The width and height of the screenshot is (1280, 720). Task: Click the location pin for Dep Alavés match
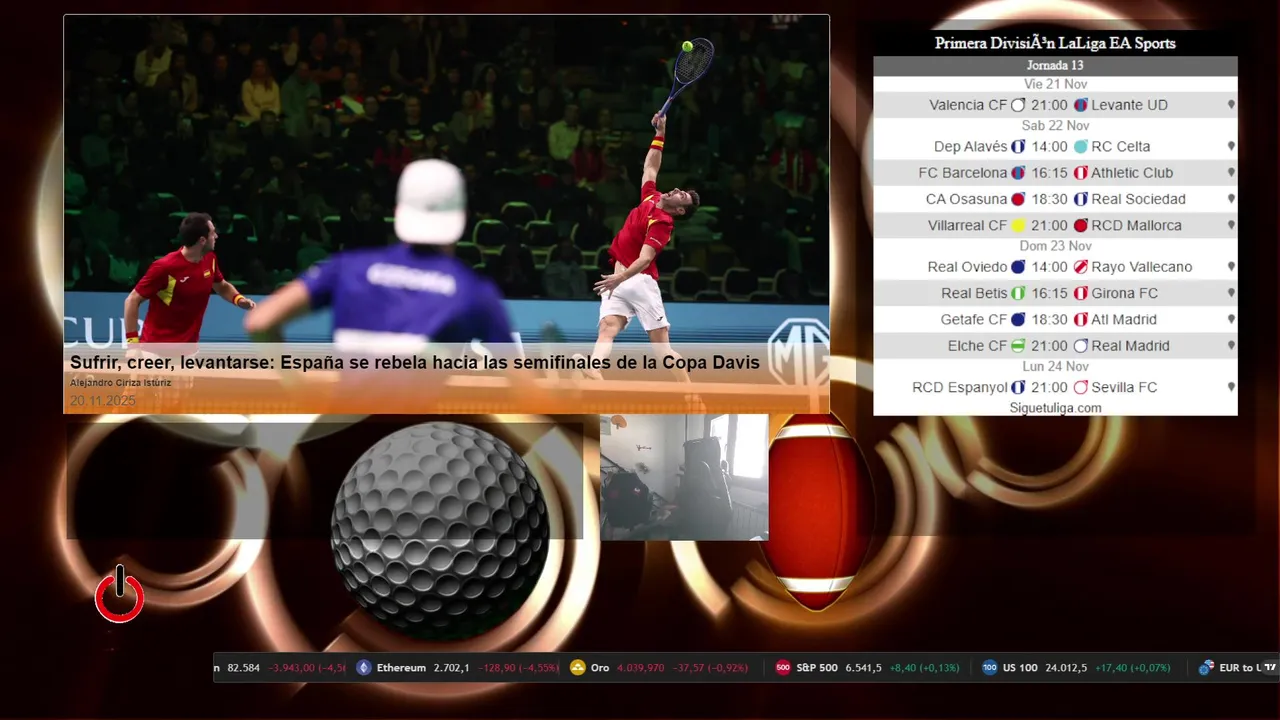pos(1231,147)
